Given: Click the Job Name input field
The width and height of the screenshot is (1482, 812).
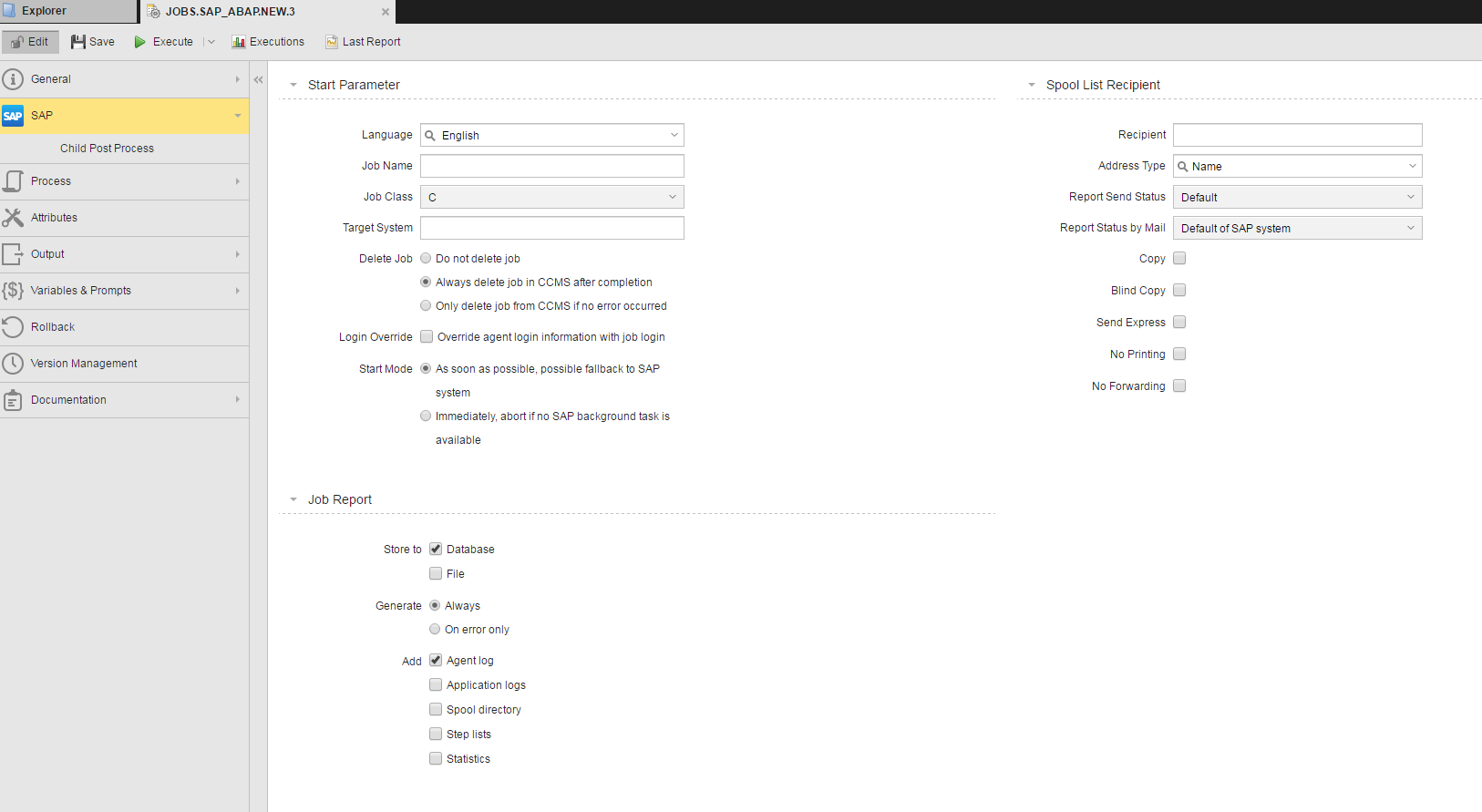Looking at the screenshot, I should tap(552, 166).
